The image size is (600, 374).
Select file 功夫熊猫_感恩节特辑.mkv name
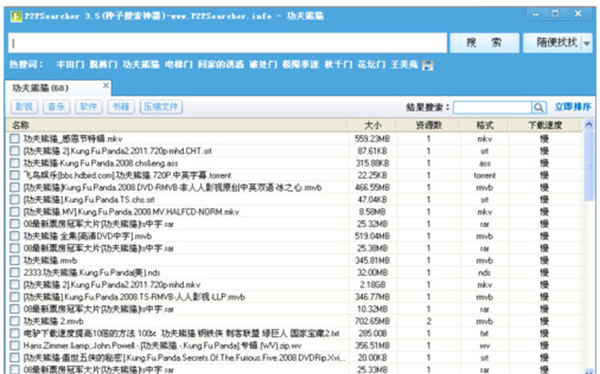(x=73, y=139)
